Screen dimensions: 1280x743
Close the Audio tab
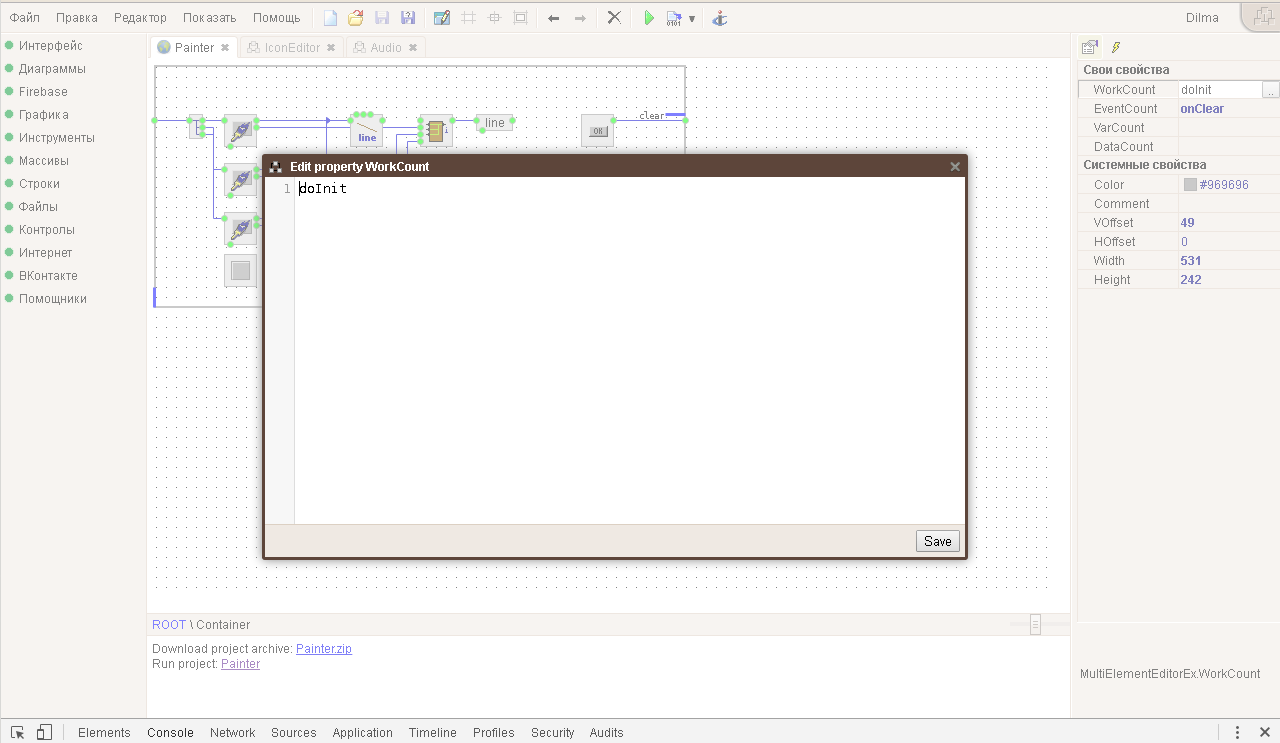[x=413, y=48]
